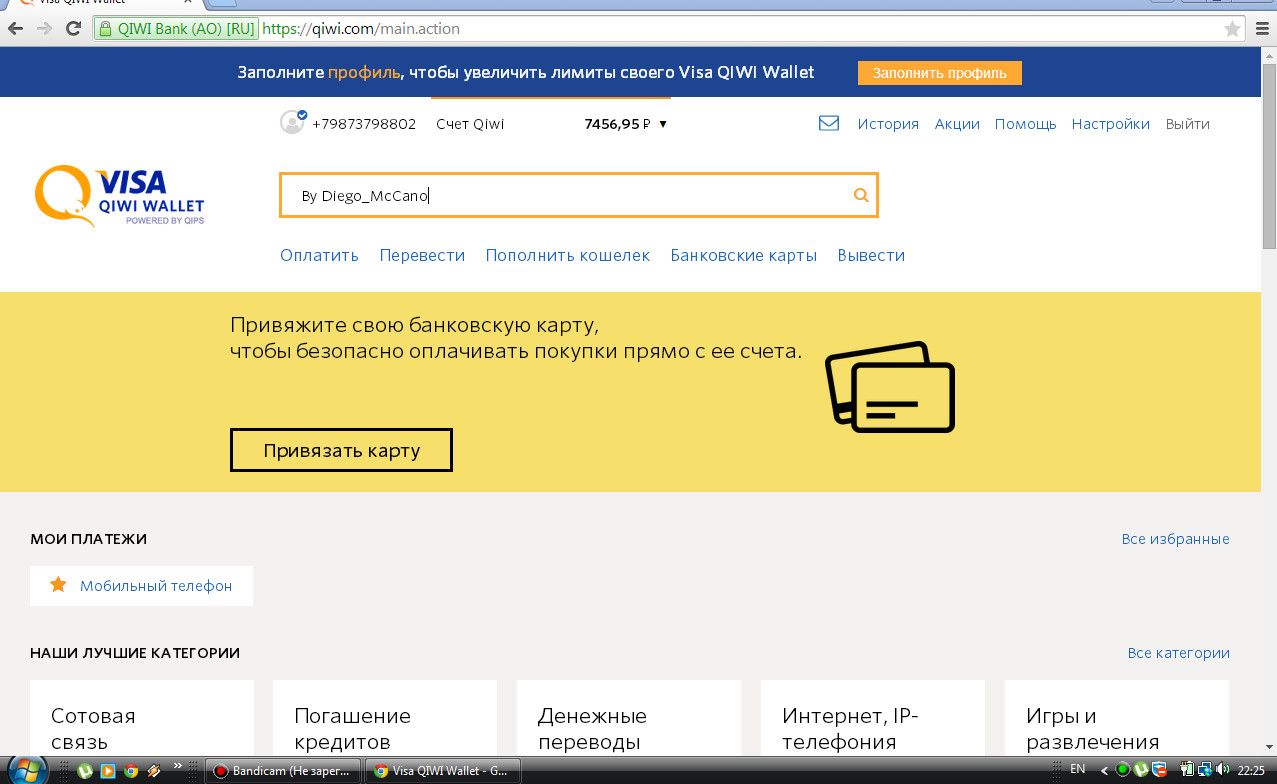Bookmark this page with the star icon
Viewport: 1277px width, 784px height.
pyautogui.click(x=1233, y=29)
